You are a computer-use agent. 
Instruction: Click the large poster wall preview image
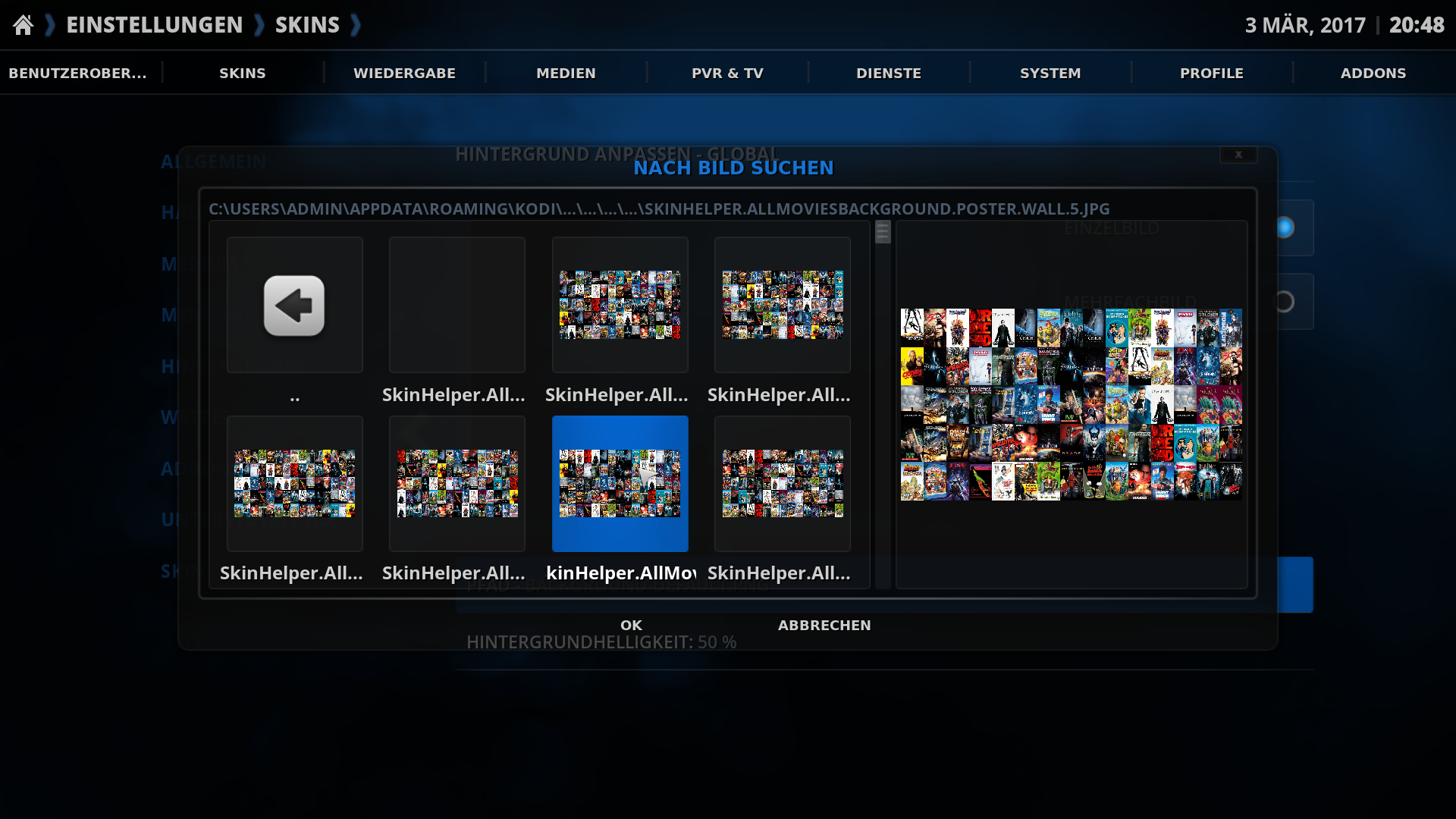1071,404
